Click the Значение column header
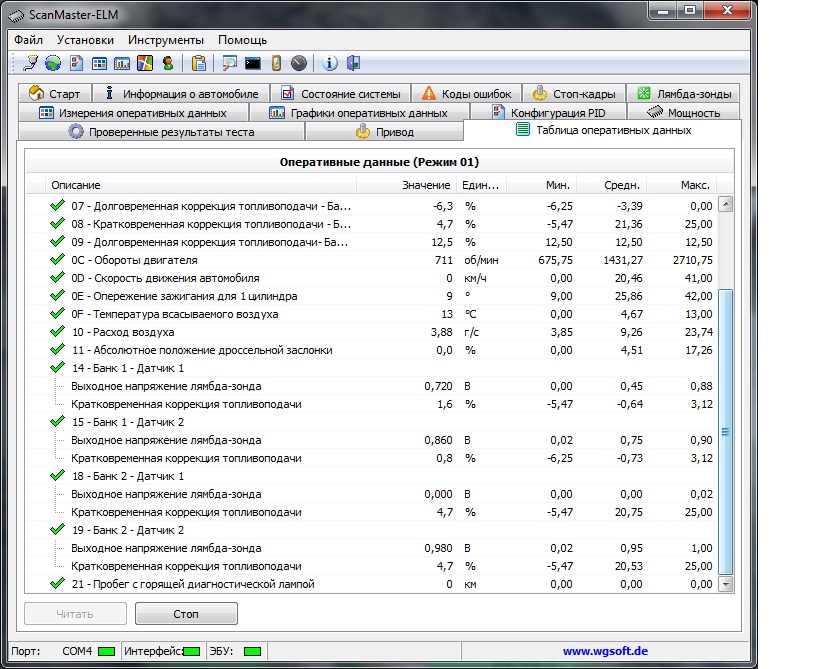The width and height of the screenshot is (819, 669). (426, 185)
